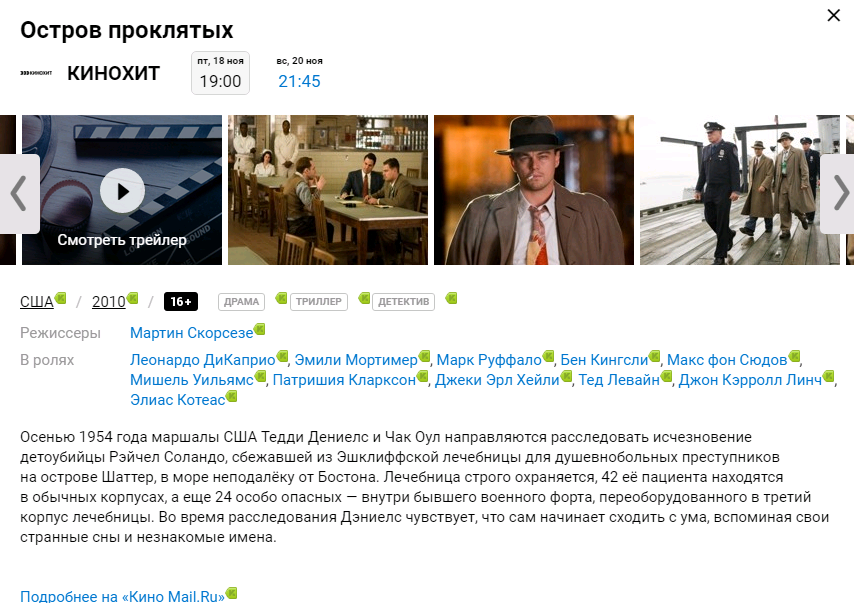The width and height of the screenshot is (854, 603).
Task: Open the ДРАМА genre tag
Action: (241, 301)
